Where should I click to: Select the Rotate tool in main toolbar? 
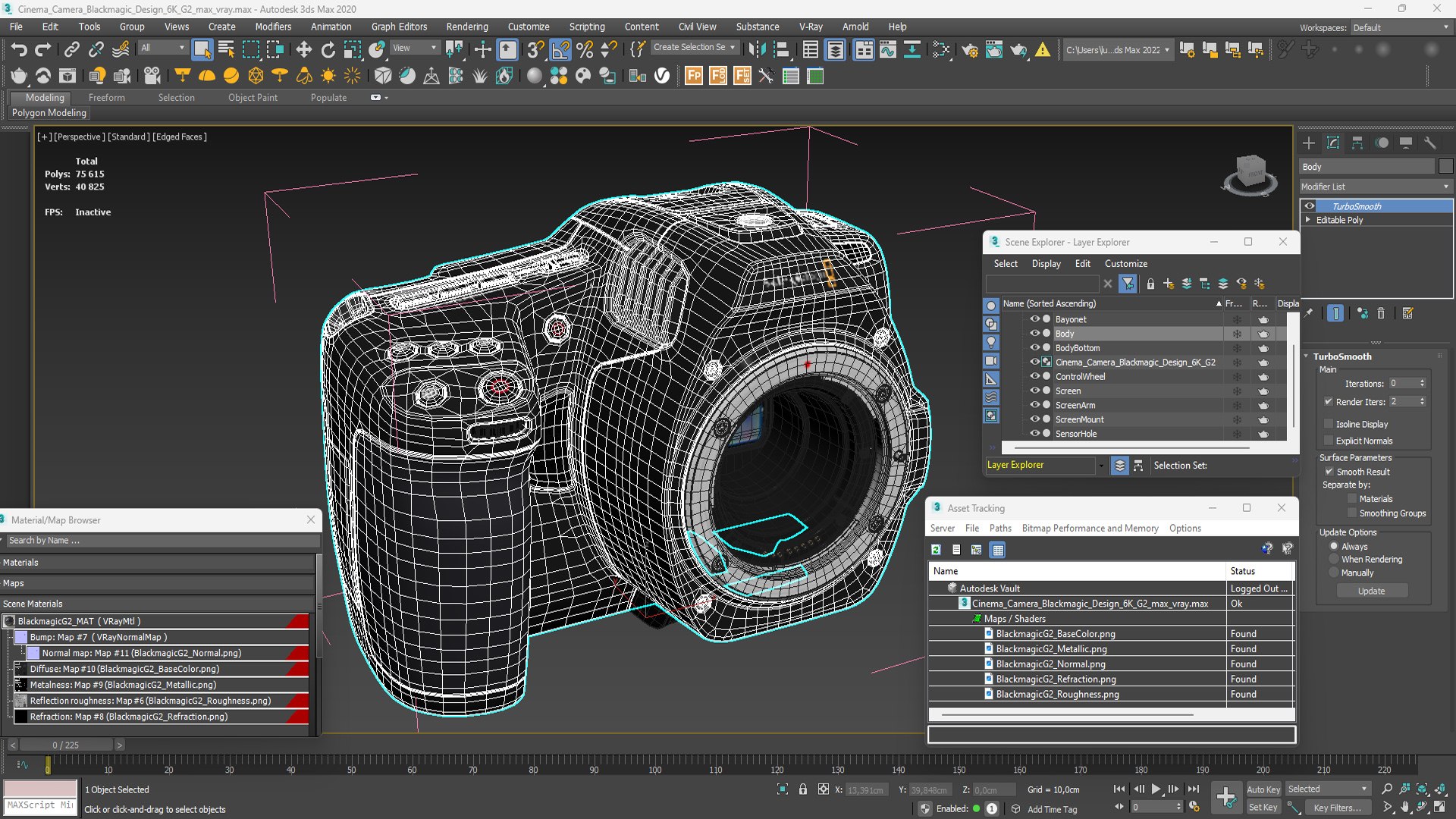328,50
